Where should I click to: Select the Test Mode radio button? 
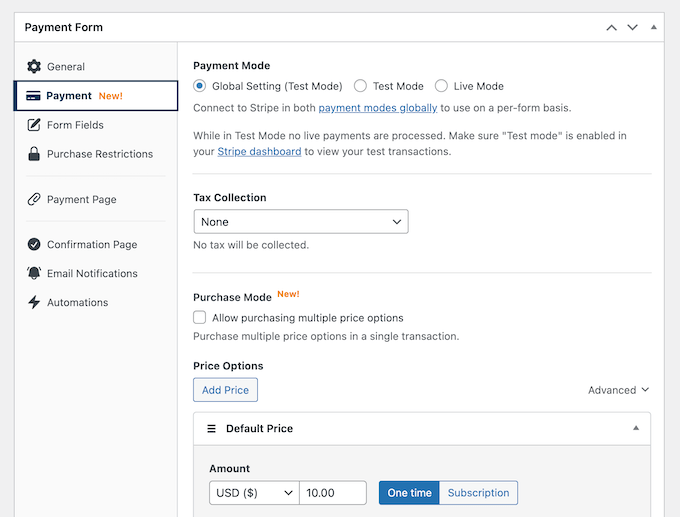360,86
